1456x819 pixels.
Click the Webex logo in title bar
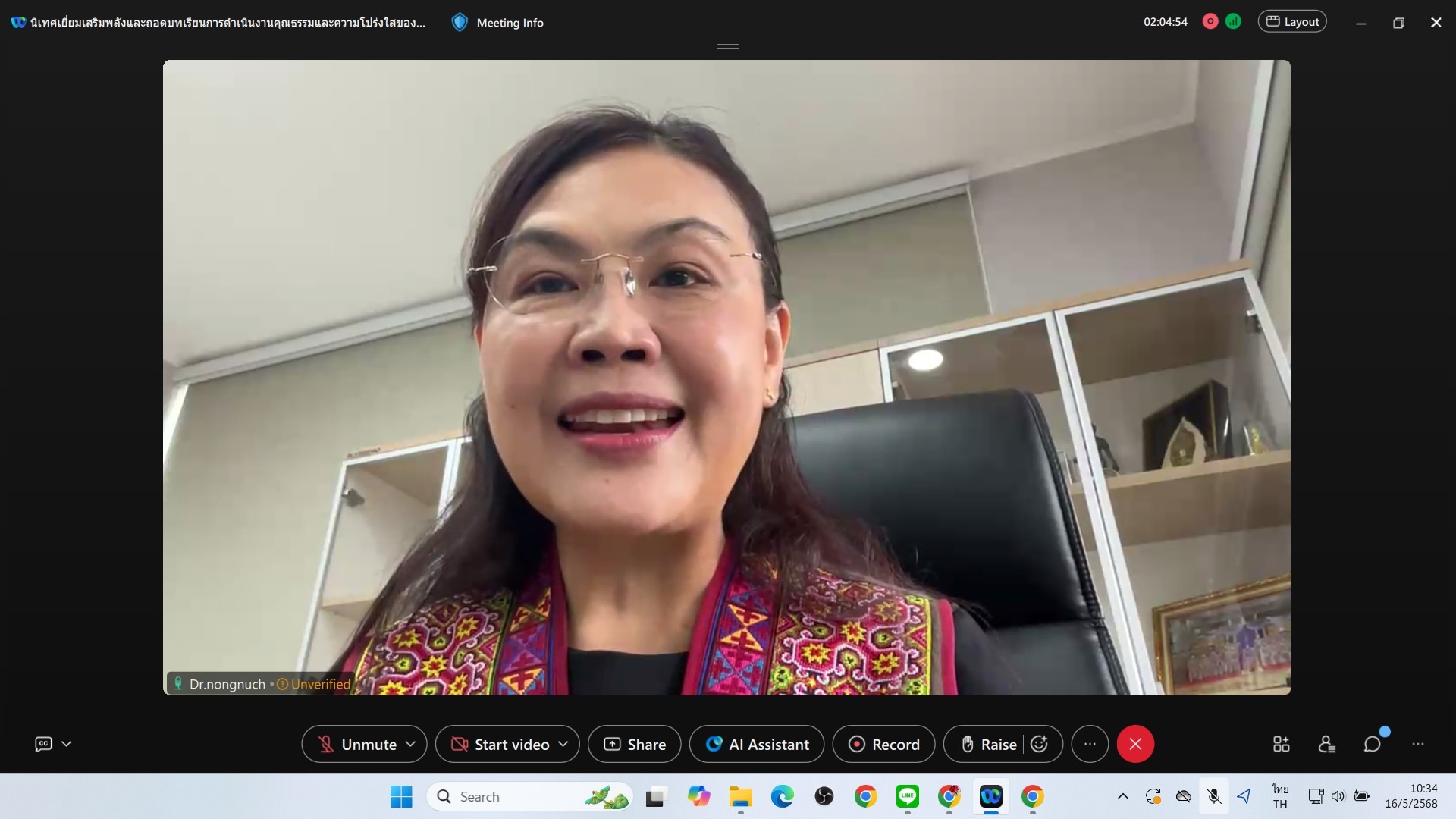(18, 23)
